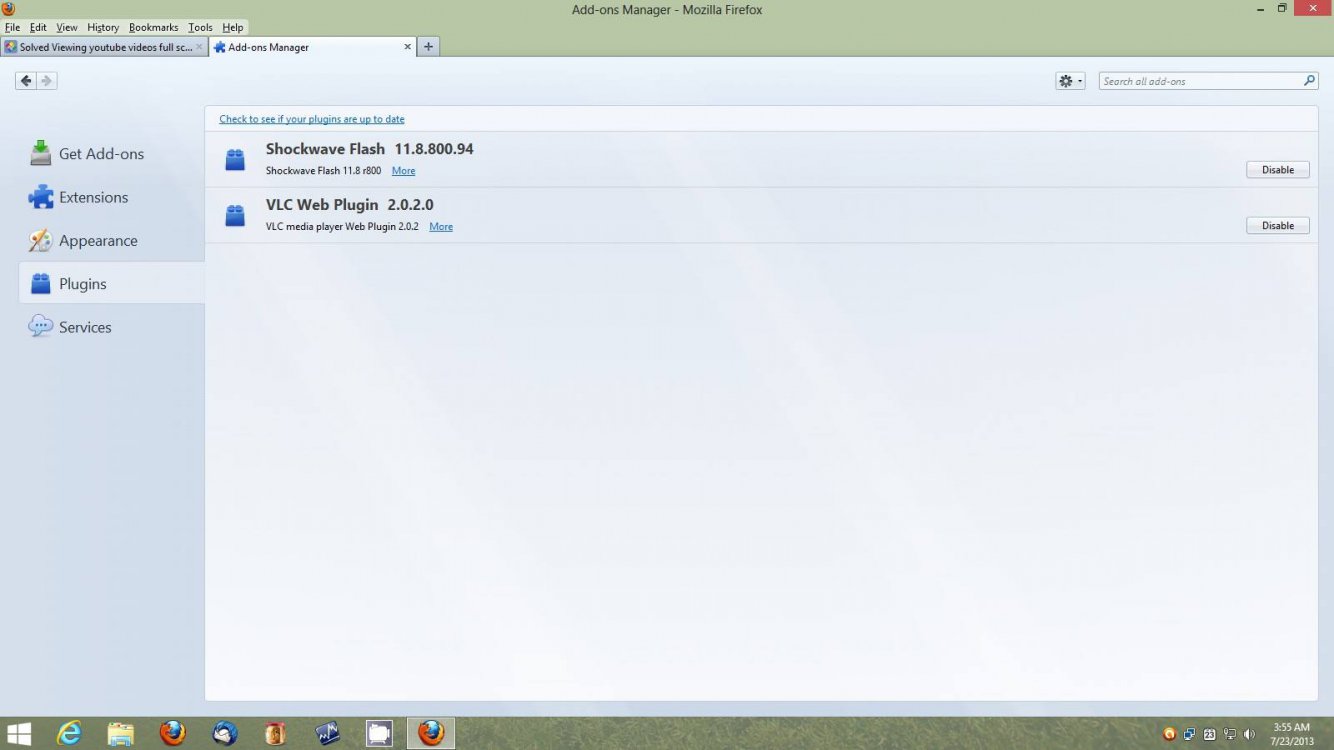Image resolution: width=1334 pixels, height=750 pixels.
Task: Switch to Solved Viewing youtube videos tab
Action: point(104,47)
